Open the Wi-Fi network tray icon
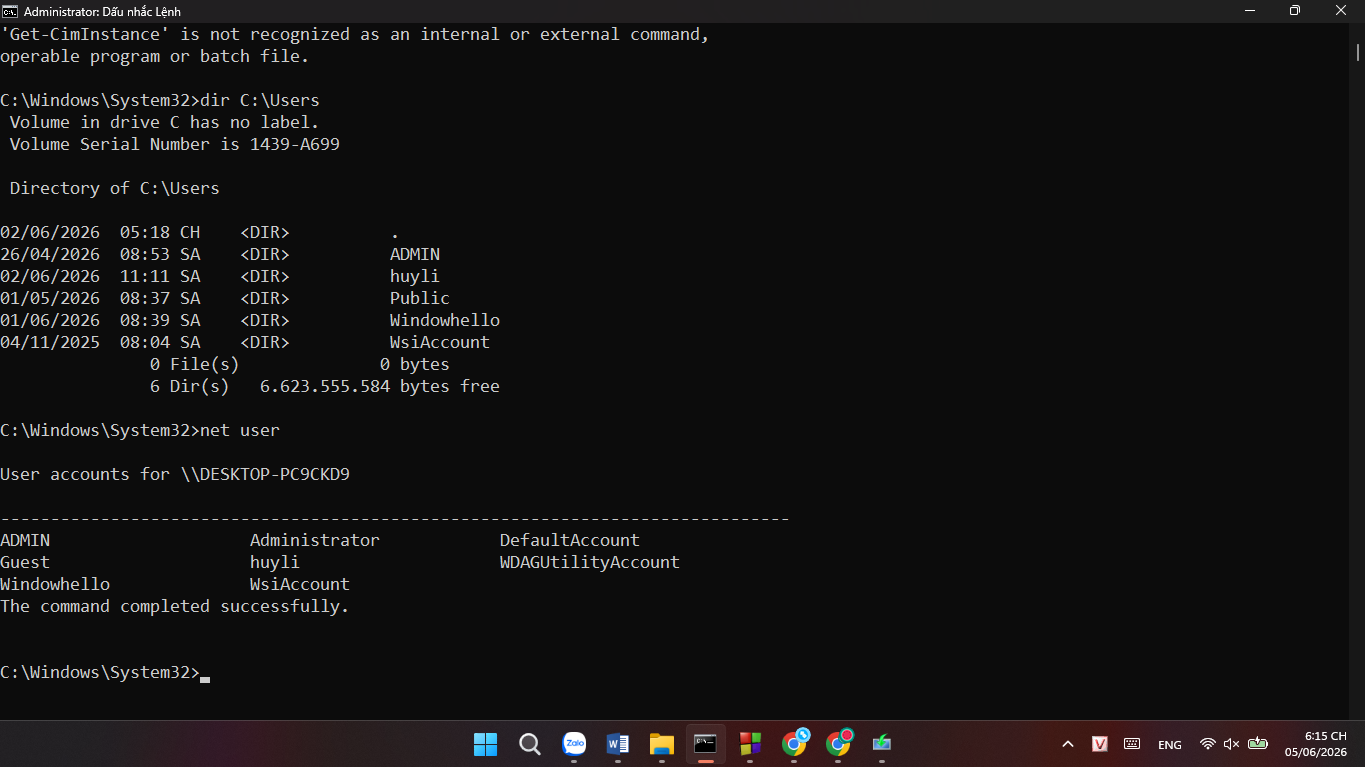Viewport: 1365px width, 767px height. pos(1207,744)
